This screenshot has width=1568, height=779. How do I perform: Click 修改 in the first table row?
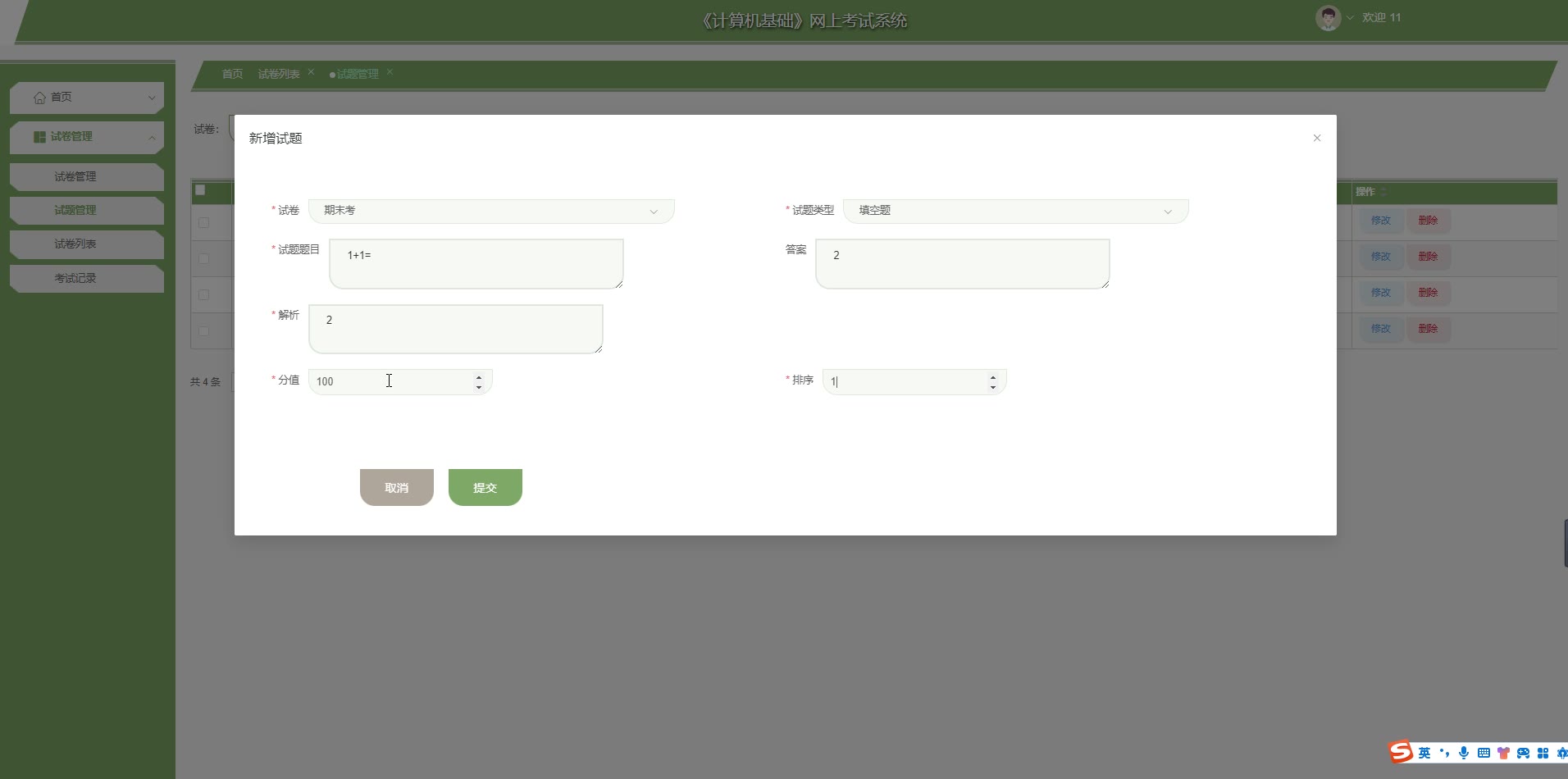pyautogui.click(x=1381, y=221)
